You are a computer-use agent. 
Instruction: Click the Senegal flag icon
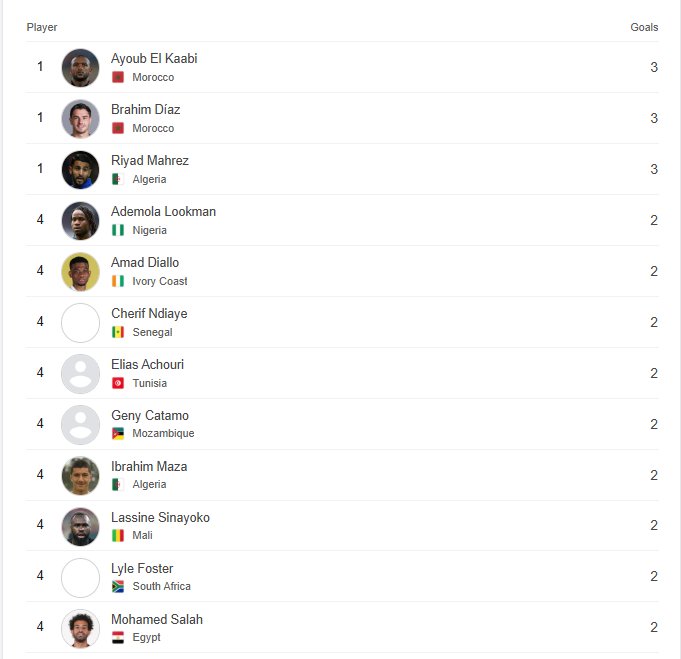pyautogui.click(x=118, y=332)
